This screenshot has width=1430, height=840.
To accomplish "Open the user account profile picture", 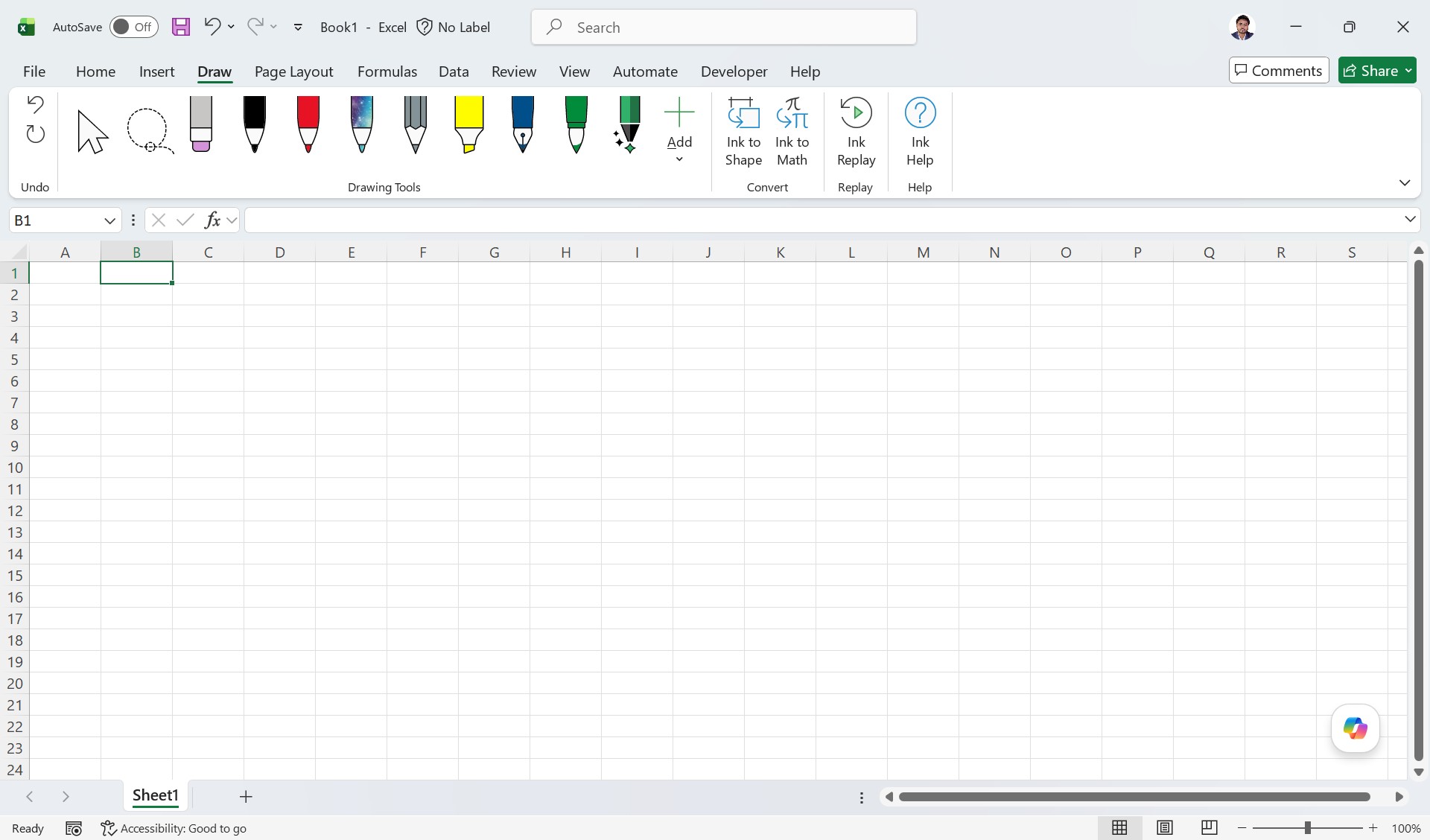I will pos(1242,27).
